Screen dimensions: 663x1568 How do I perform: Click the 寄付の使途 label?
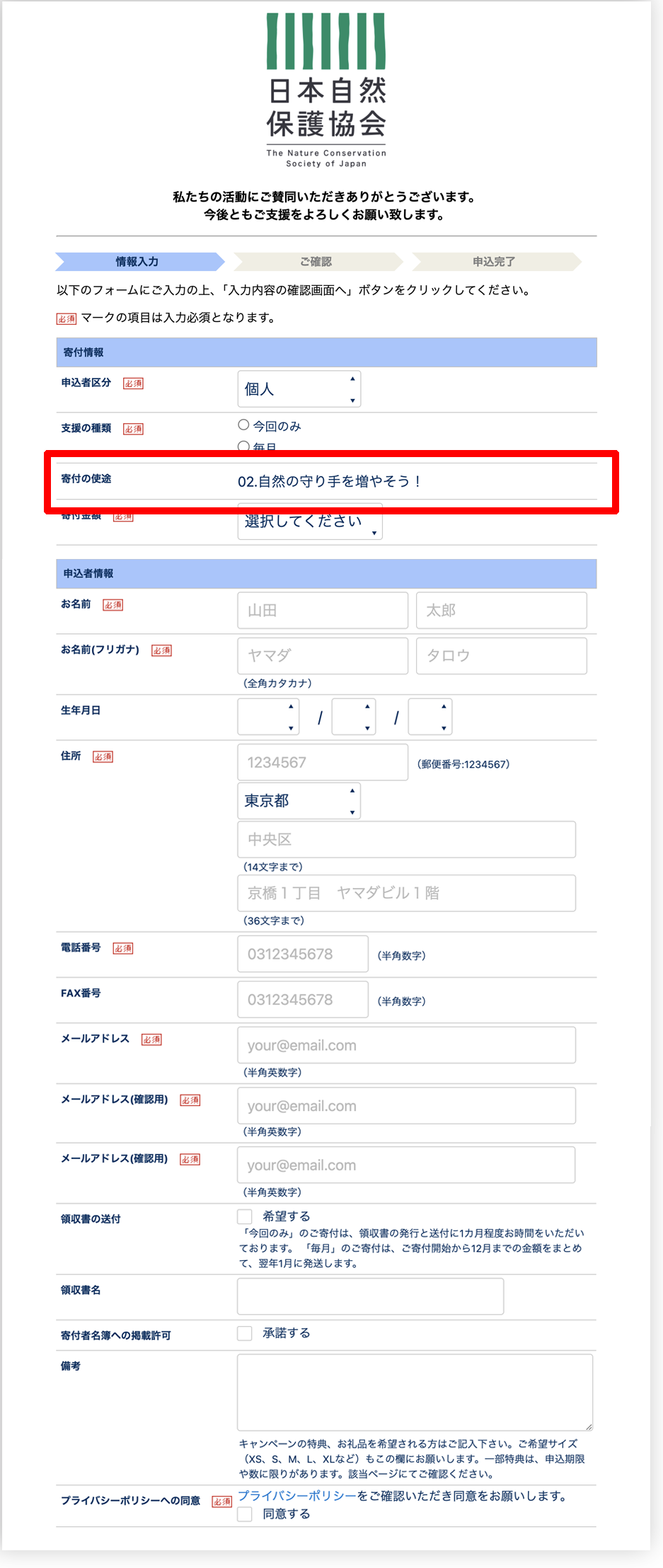(x=86, y=479)
